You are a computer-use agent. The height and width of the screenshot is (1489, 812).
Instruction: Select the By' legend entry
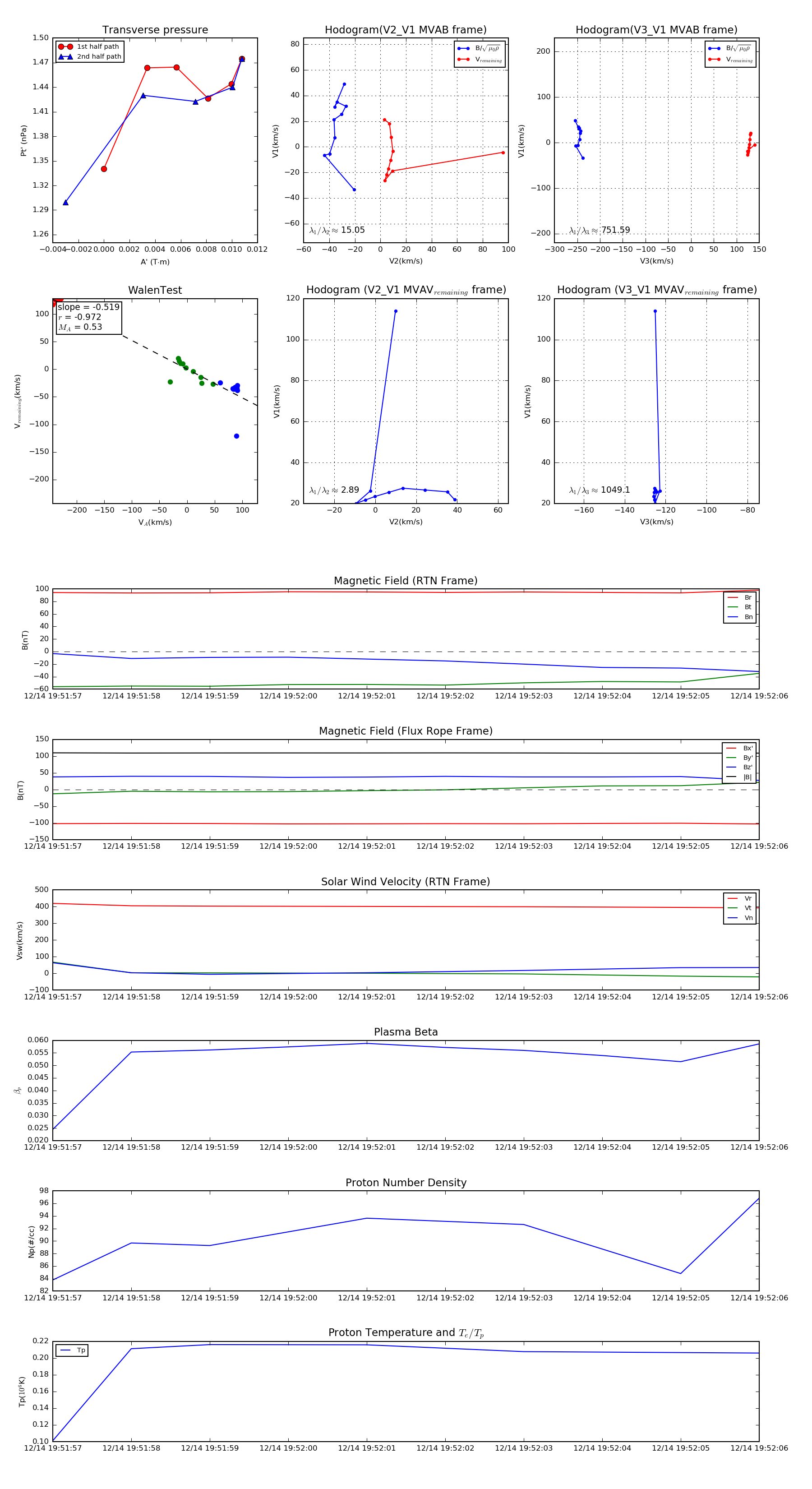coord(740,758)
